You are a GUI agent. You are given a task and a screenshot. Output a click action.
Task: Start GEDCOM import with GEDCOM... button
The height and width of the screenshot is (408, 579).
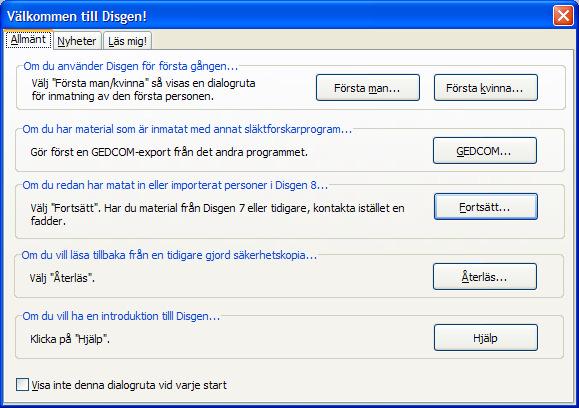pyautogui.click(x=484, y=151)
